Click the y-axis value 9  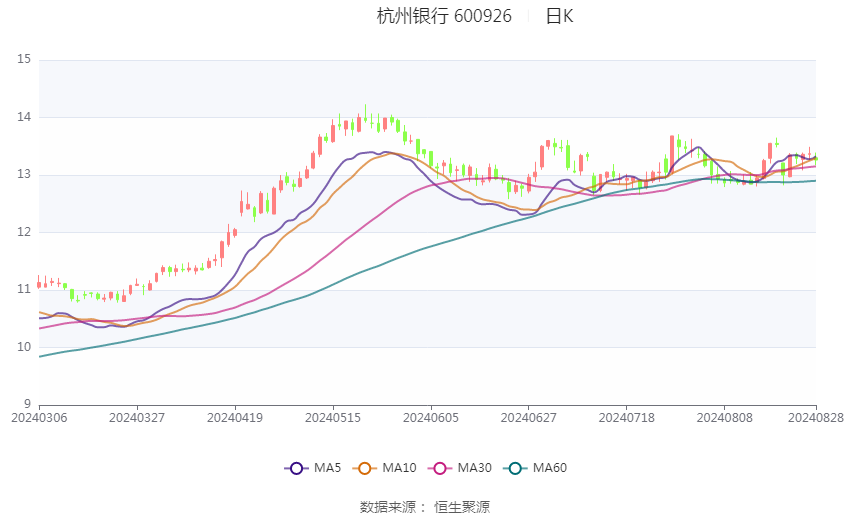tap(28, 404)
